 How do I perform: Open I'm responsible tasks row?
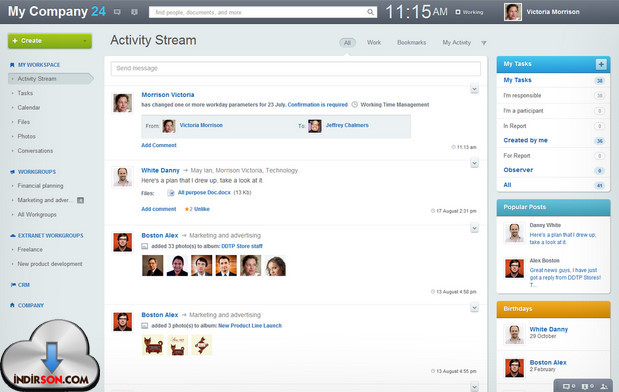pyautogui.click(x=553, y=96)
